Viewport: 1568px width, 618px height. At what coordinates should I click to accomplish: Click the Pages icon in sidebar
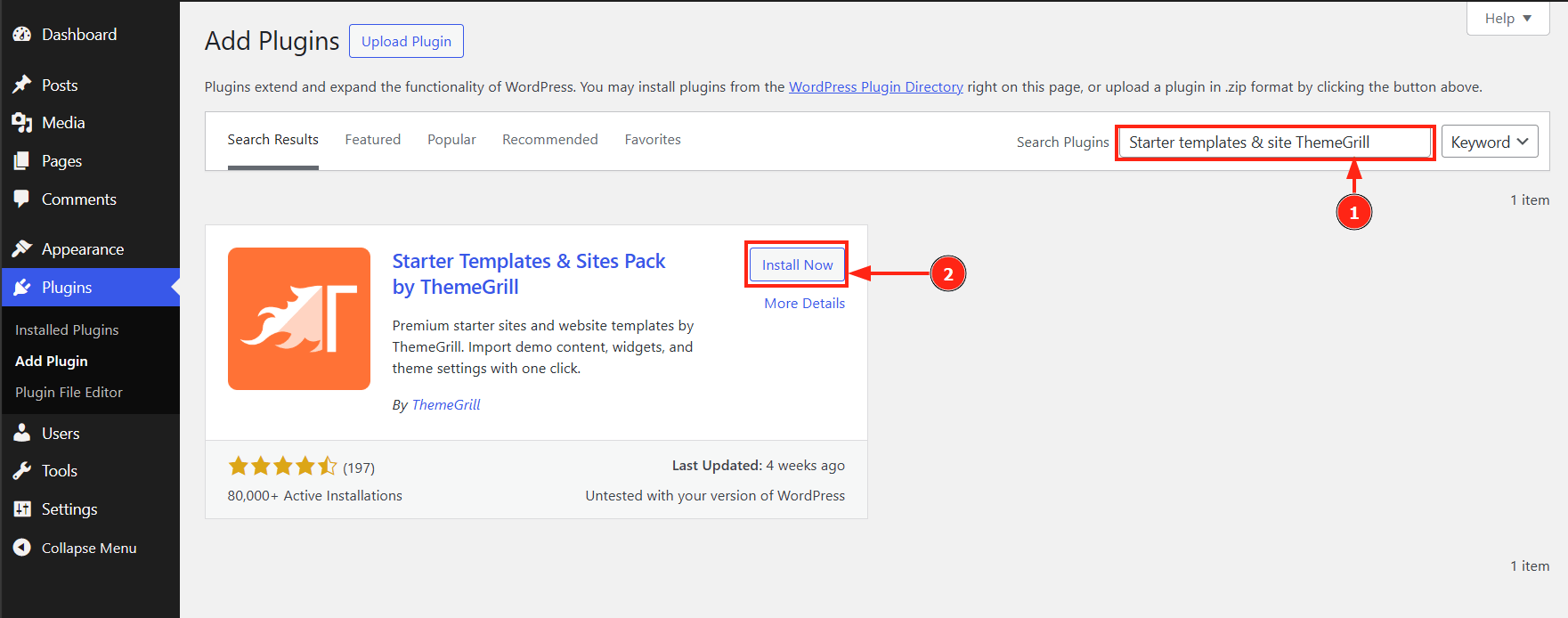[x=22, y=161]
